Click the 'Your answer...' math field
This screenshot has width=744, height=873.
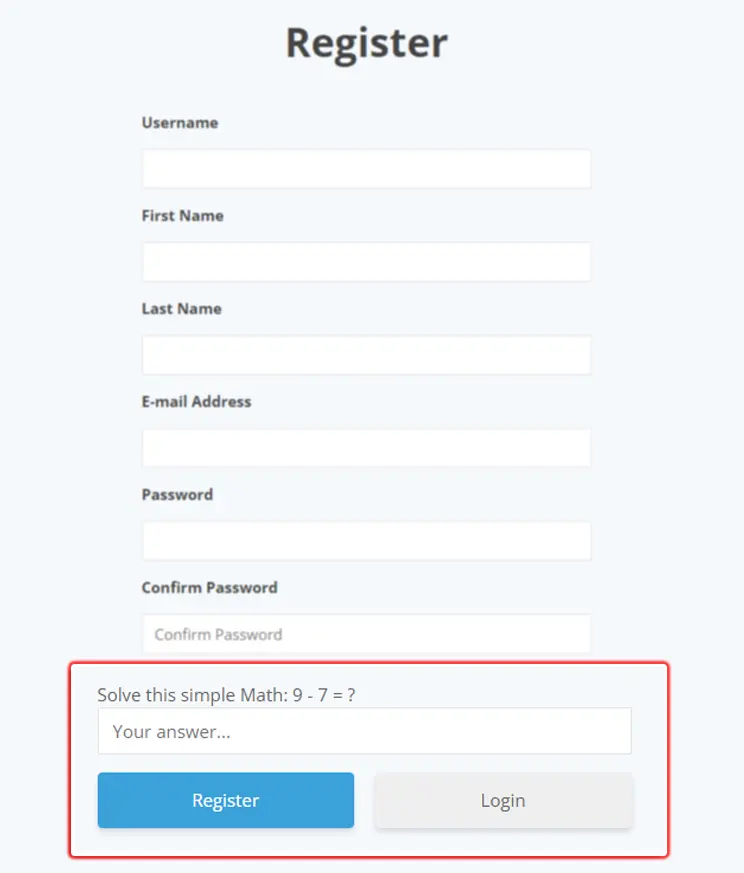tap(364, 731)
